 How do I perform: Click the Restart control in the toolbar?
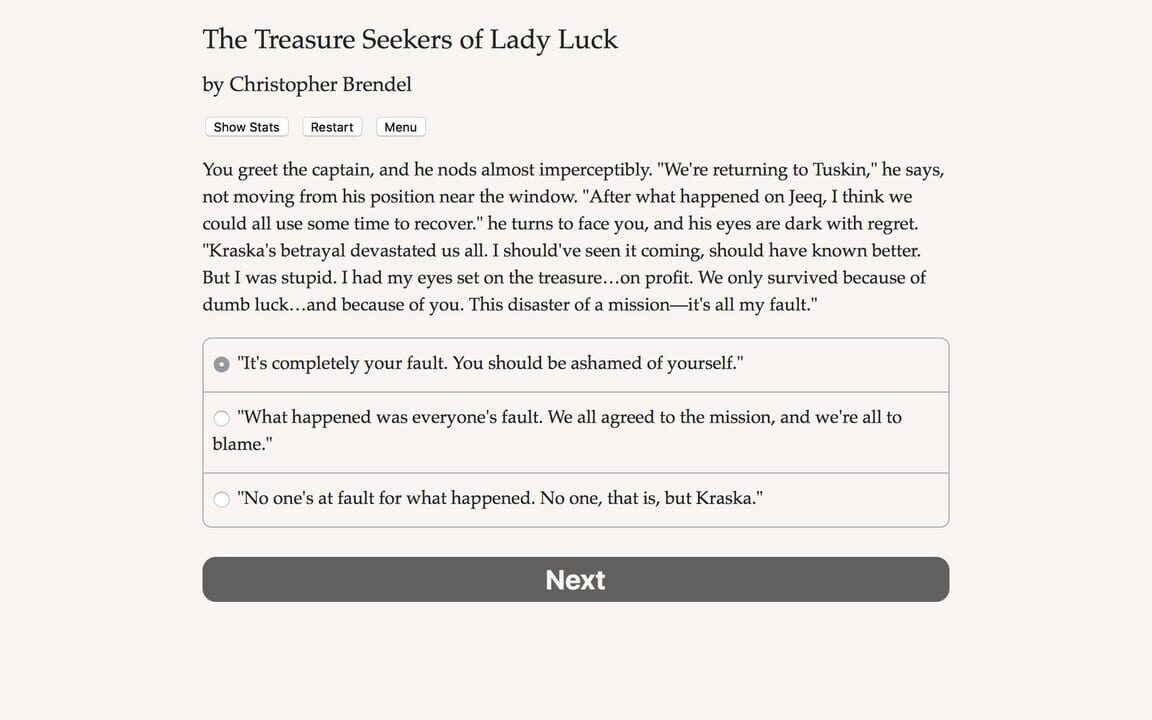(x=331, y=127)
